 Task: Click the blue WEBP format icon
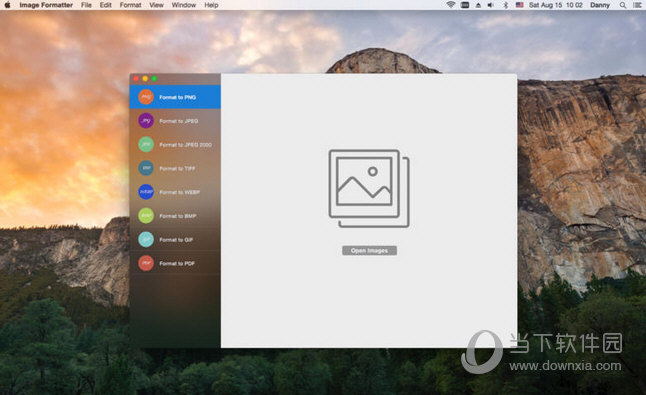click(x=146, y=192)
